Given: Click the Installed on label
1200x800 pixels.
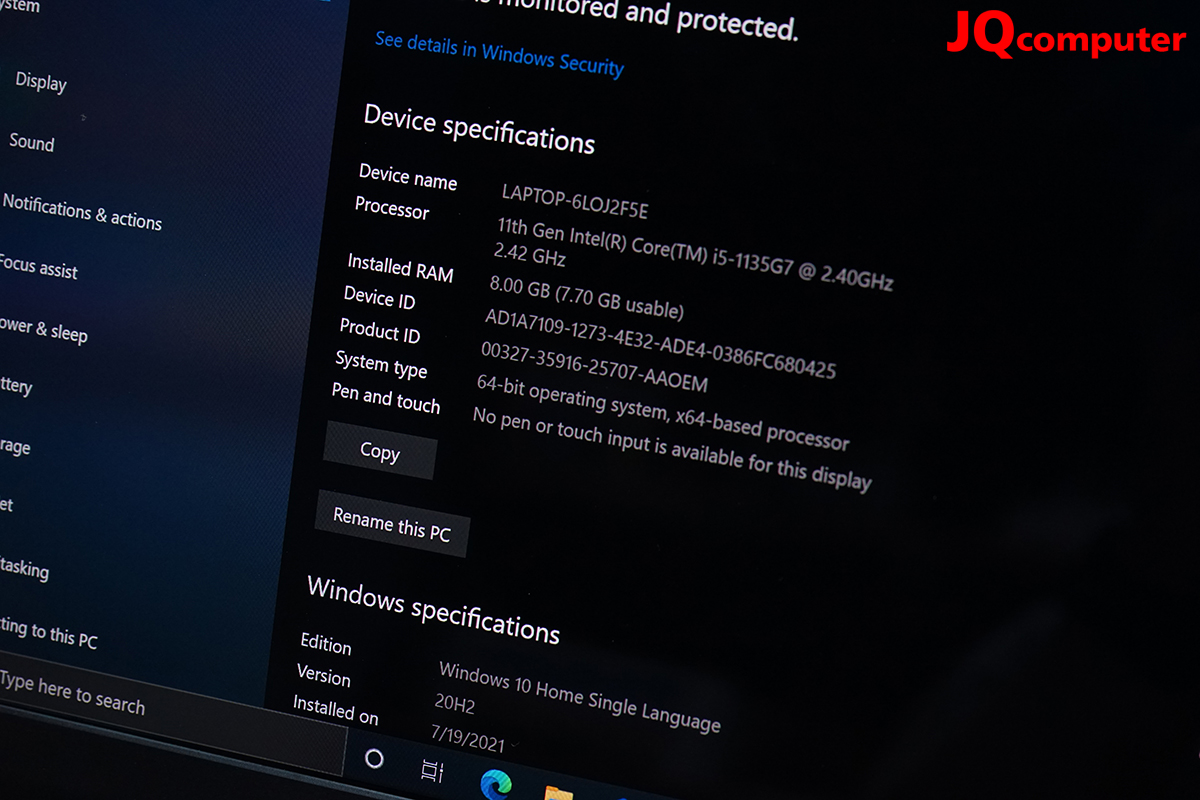Looking at the screenshot, I should click(x=336, y=709).
